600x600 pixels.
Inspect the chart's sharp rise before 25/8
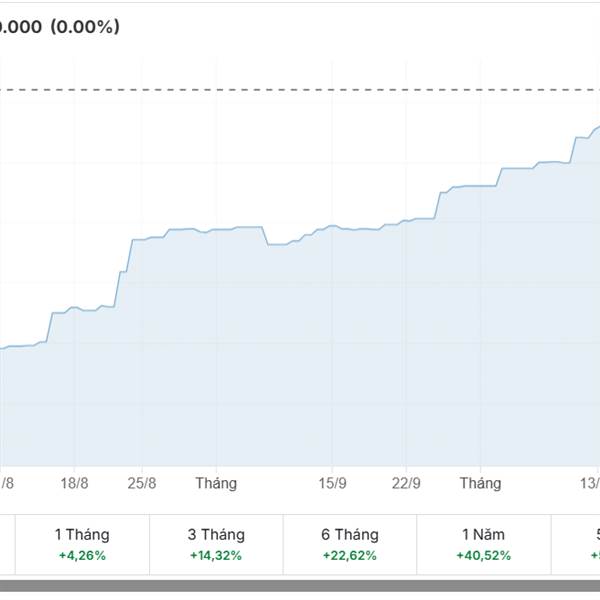(x=127, y=256)
